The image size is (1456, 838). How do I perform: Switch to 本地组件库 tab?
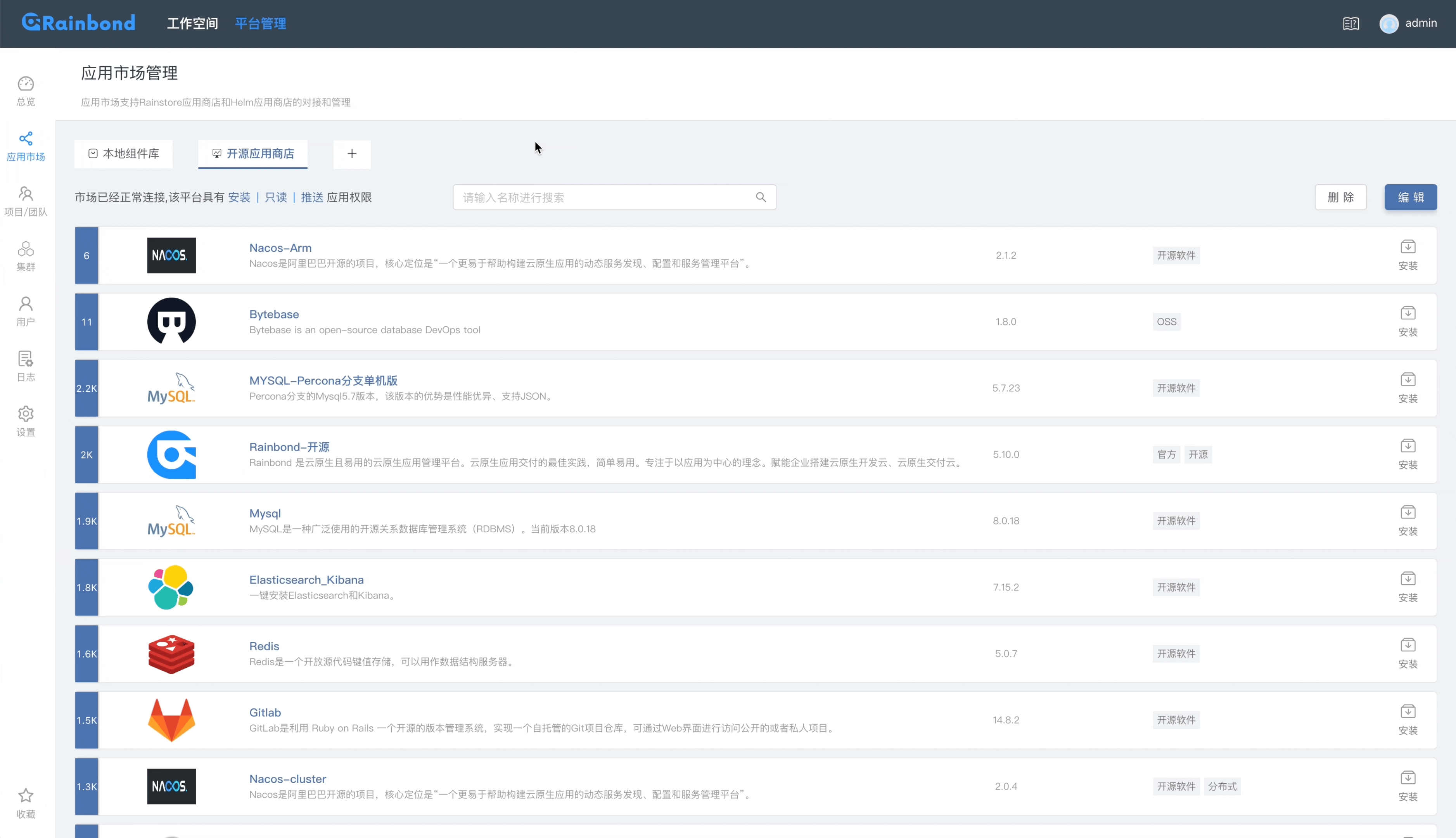pyautogui.click(x=124, y=154)
